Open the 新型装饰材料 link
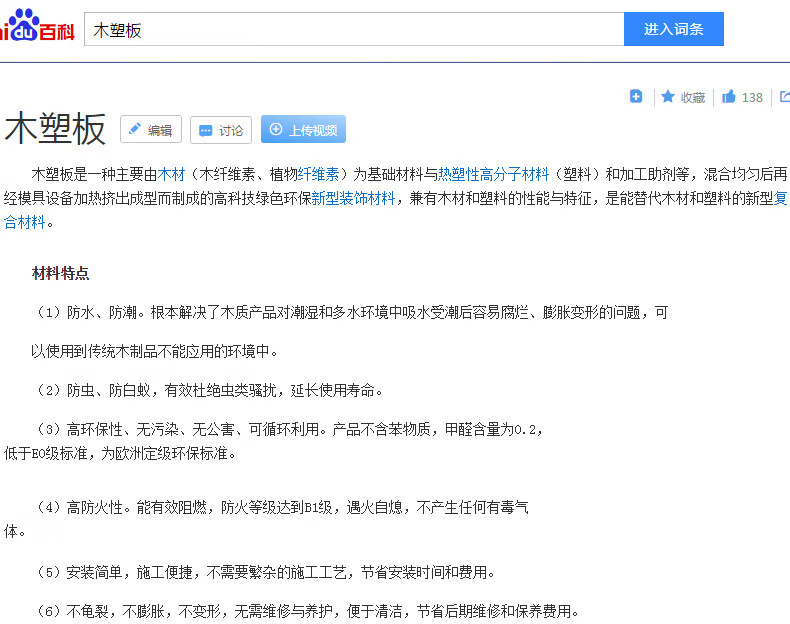This screenshot has height=624, width=790. (353, 198)
